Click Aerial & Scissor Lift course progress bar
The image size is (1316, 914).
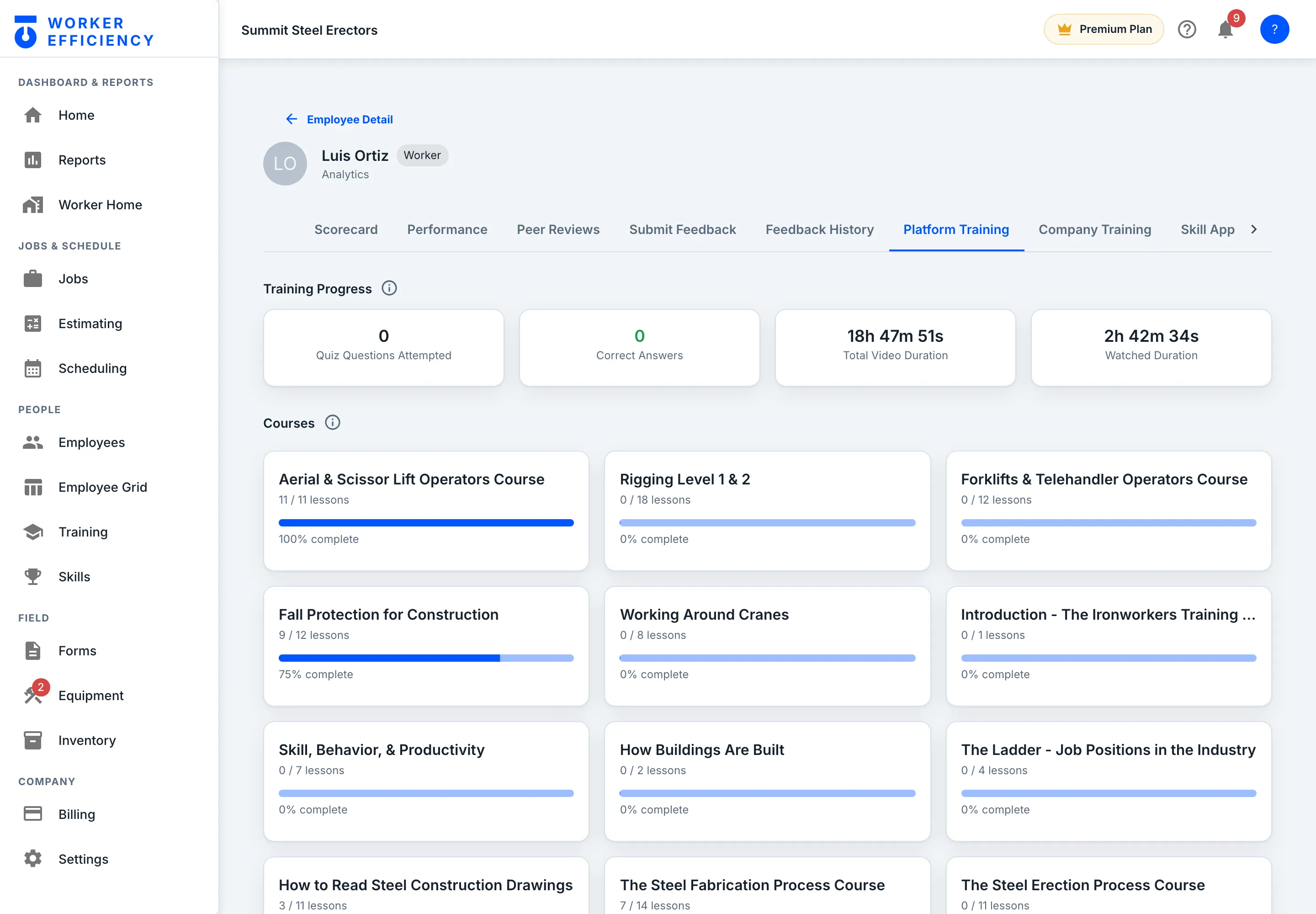click(426, 523)
